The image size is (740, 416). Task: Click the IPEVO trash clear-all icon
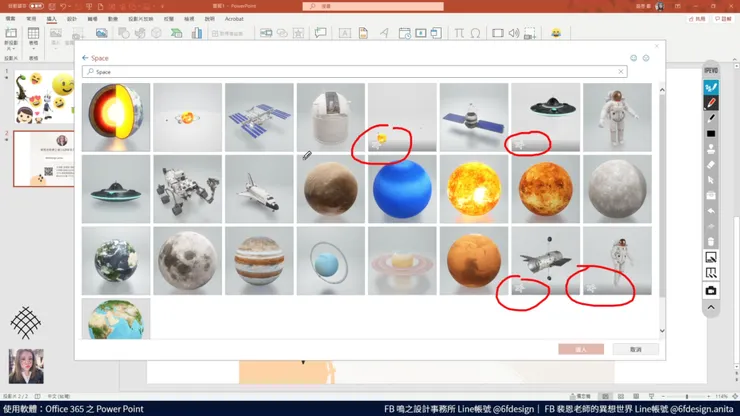coord(711,242)
